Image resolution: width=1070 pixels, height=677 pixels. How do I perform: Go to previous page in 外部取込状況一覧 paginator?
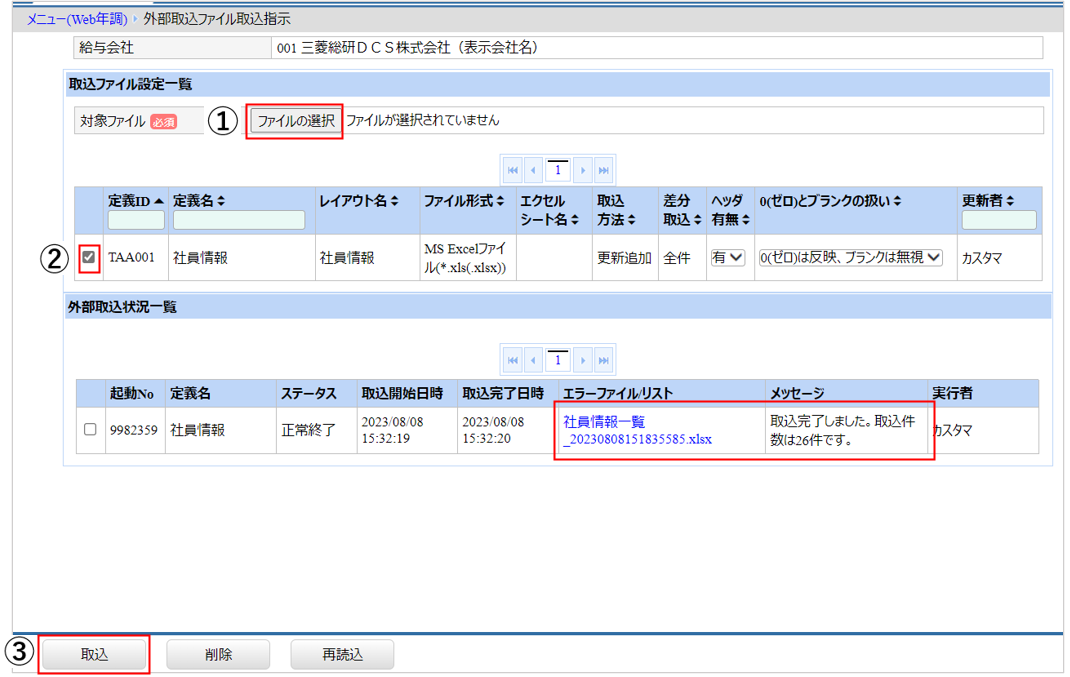pos(533,360)
